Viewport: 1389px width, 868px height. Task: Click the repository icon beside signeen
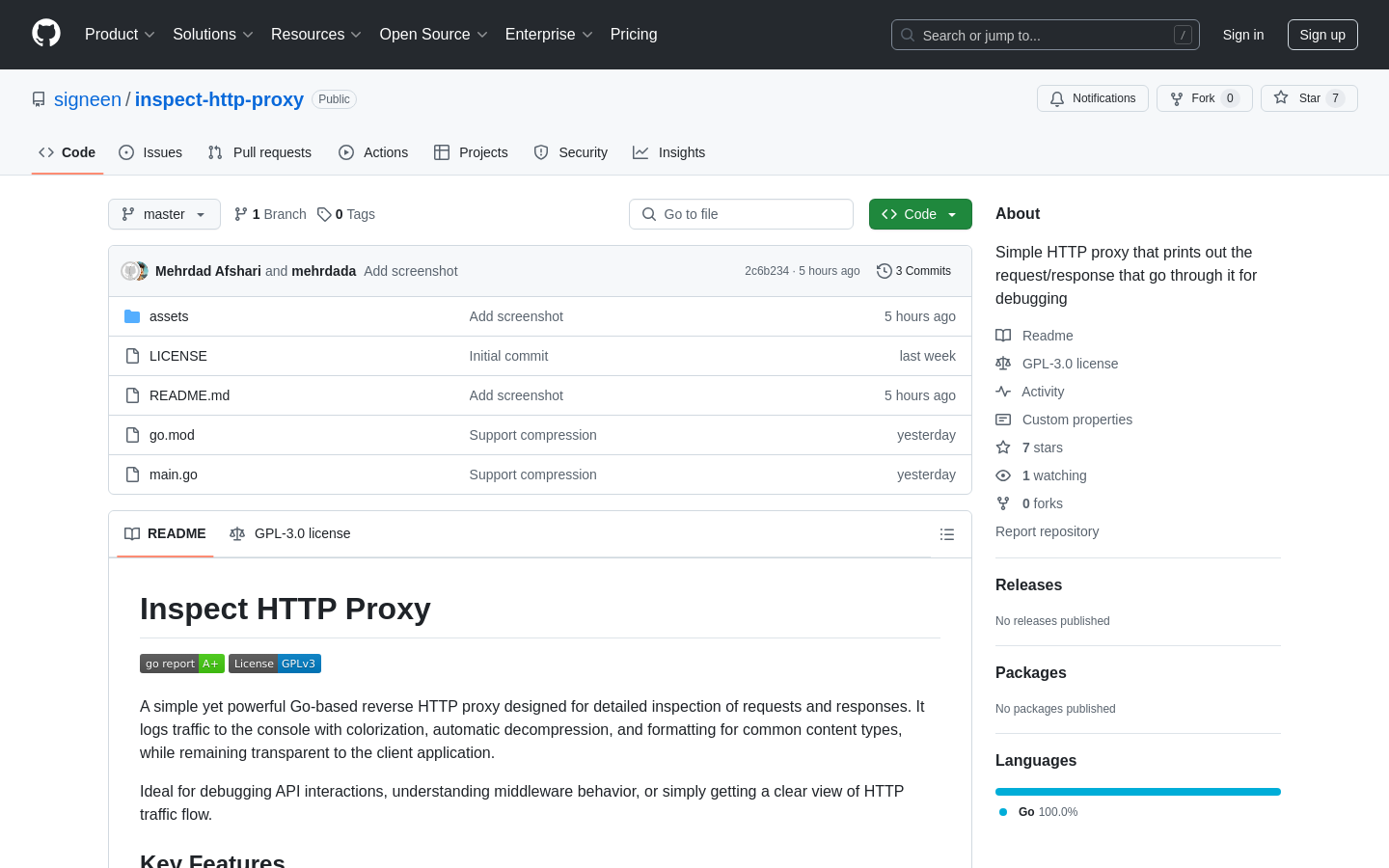tap(39, 99)
